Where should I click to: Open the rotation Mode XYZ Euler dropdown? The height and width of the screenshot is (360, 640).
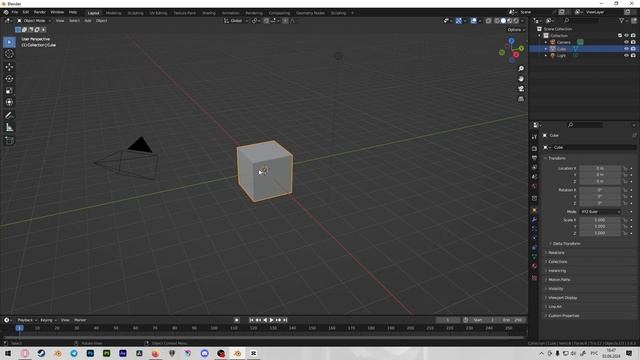(x=600, y=212)
